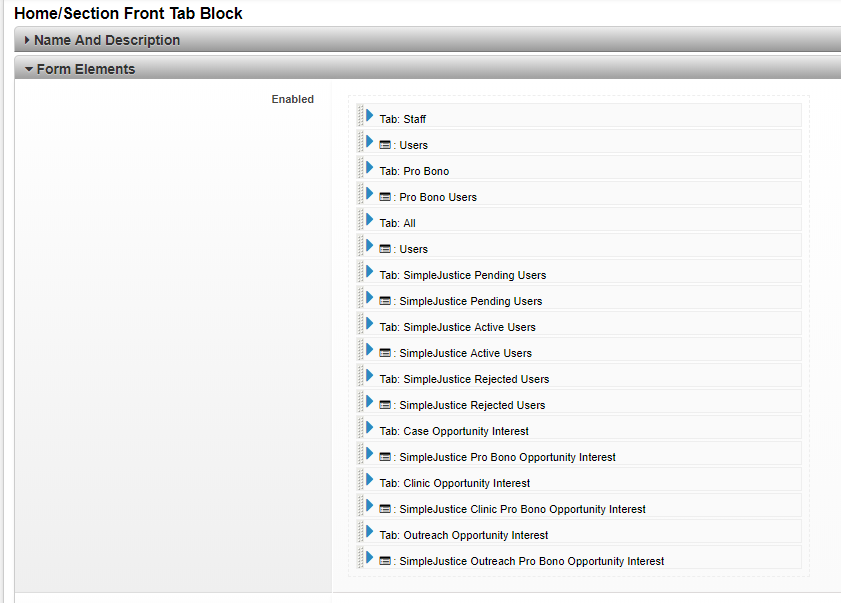Select ': SimpleJustice Active Users' block label

tap(462, 354)
